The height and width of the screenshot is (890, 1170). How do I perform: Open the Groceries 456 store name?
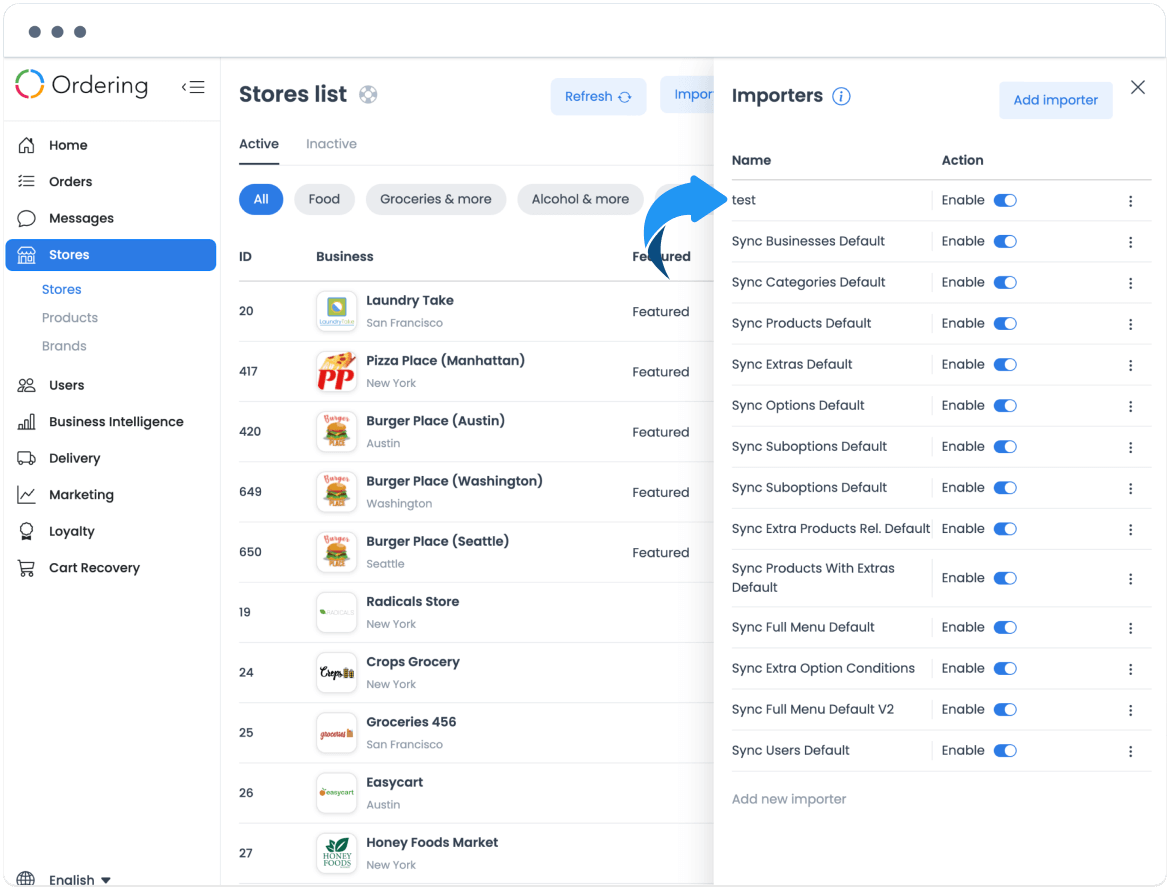(x=411, y=722)
